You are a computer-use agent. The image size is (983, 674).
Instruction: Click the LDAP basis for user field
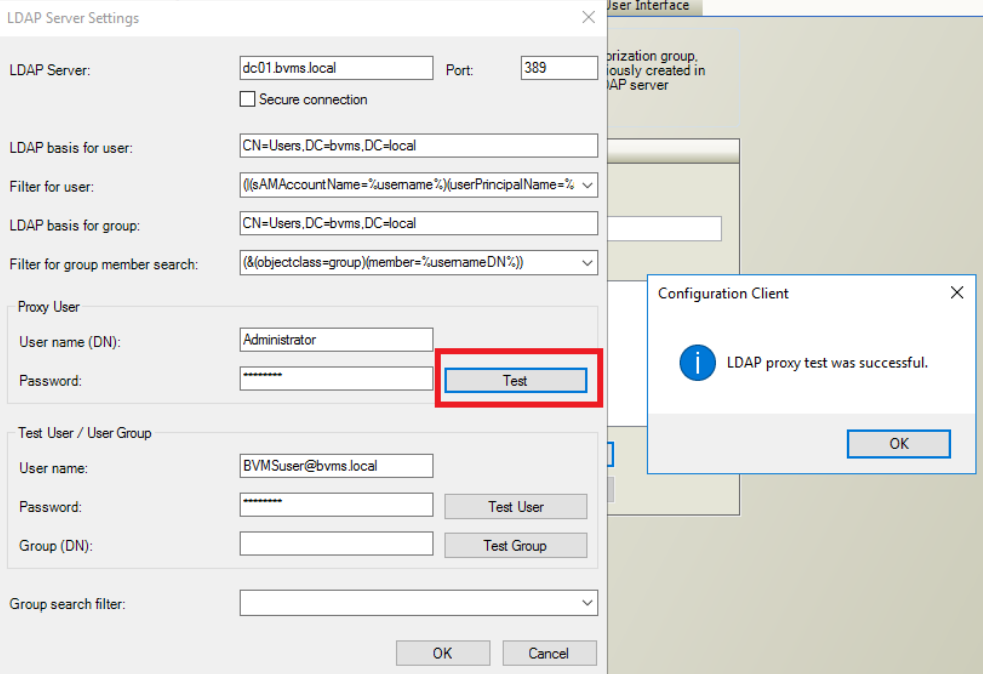point(418,146)
